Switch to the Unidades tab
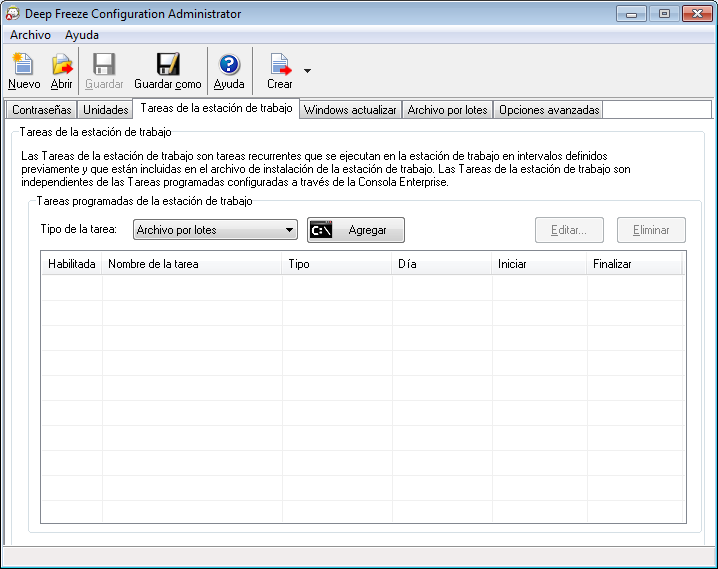The image size is (718, 569). point(105,110)
